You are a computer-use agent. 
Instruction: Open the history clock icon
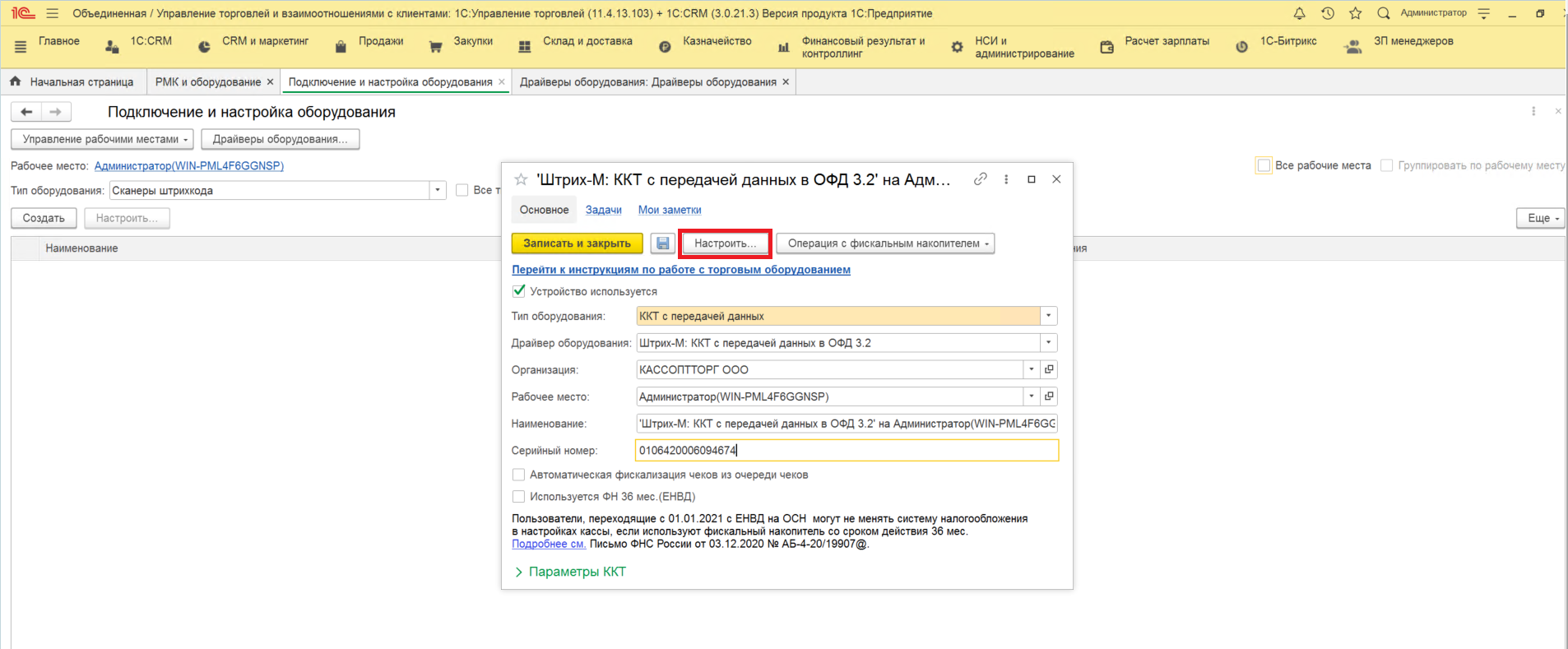click(x=1327, y=13)
